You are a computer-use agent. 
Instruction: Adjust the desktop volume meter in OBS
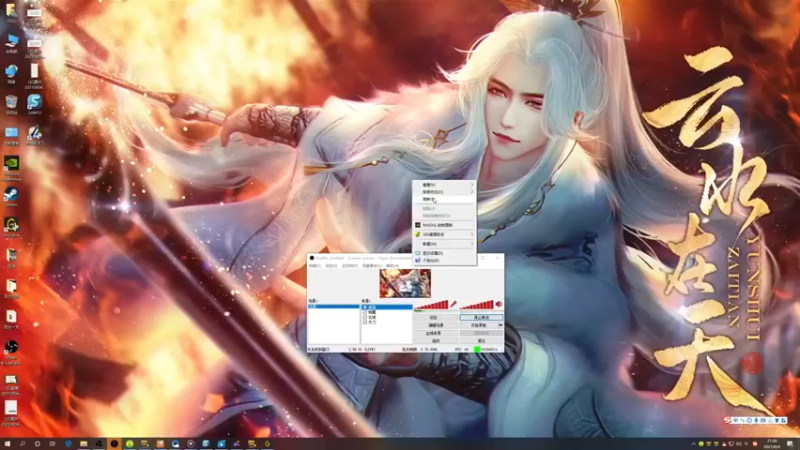(477, 305)
